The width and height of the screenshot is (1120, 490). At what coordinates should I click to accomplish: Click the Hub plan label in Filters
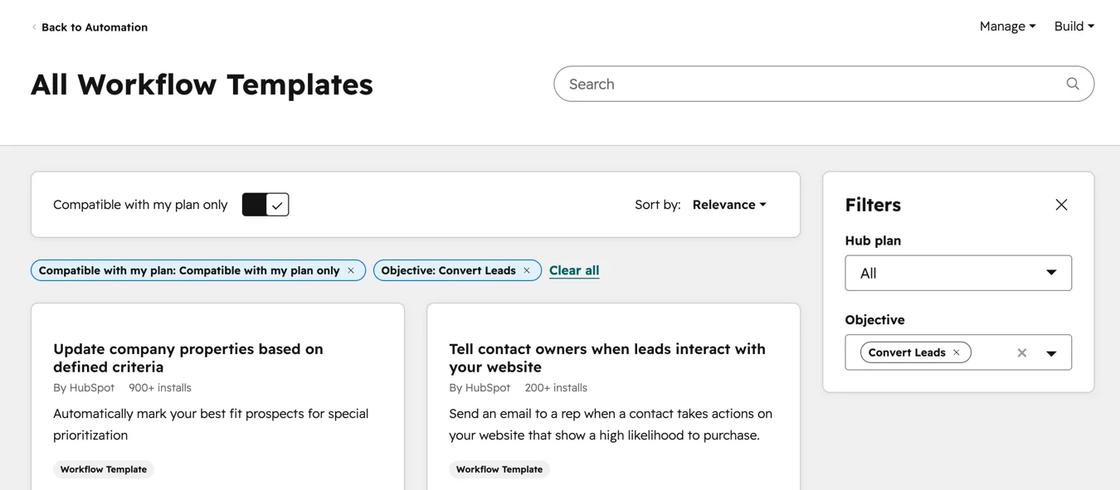pyautogui.click(x=873, y=241)
